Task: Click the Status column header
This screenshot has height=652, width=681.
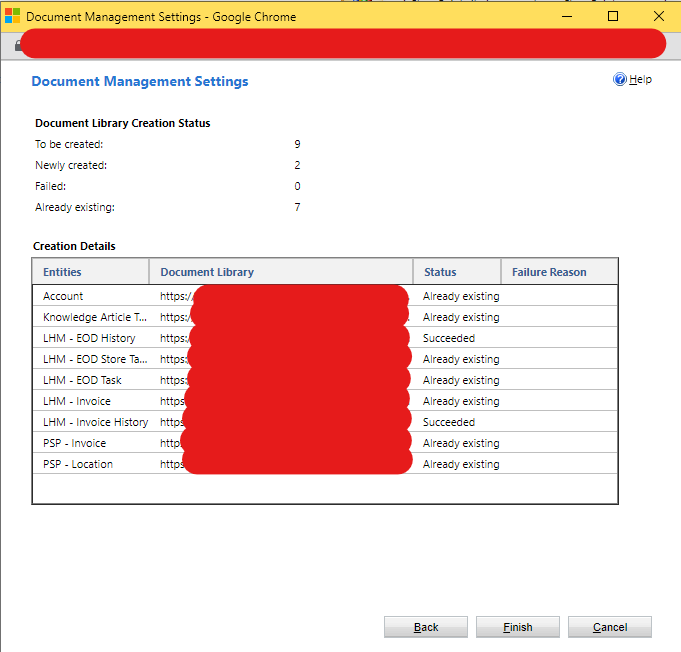Action: point(440,272)
